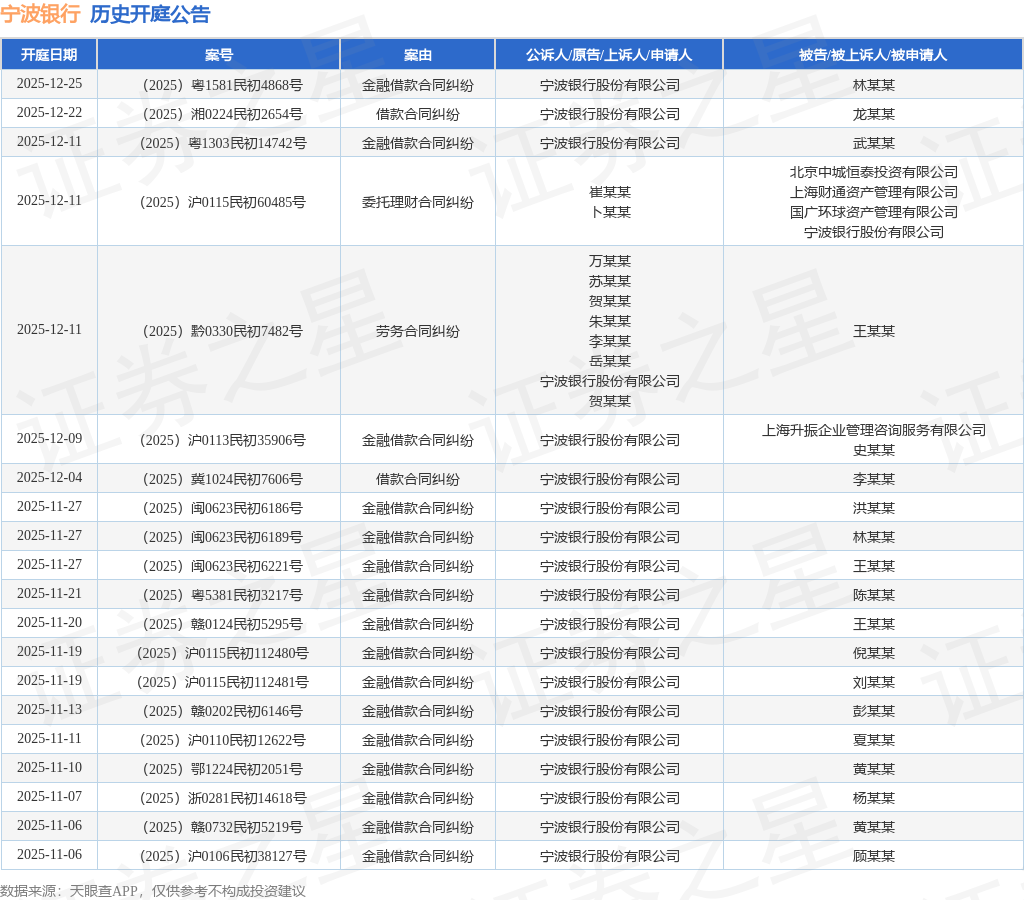The height and width of the screenshot is (900, 1024).
Task: Select case number 闽0623民初6186号
Action: coord(223,508)
